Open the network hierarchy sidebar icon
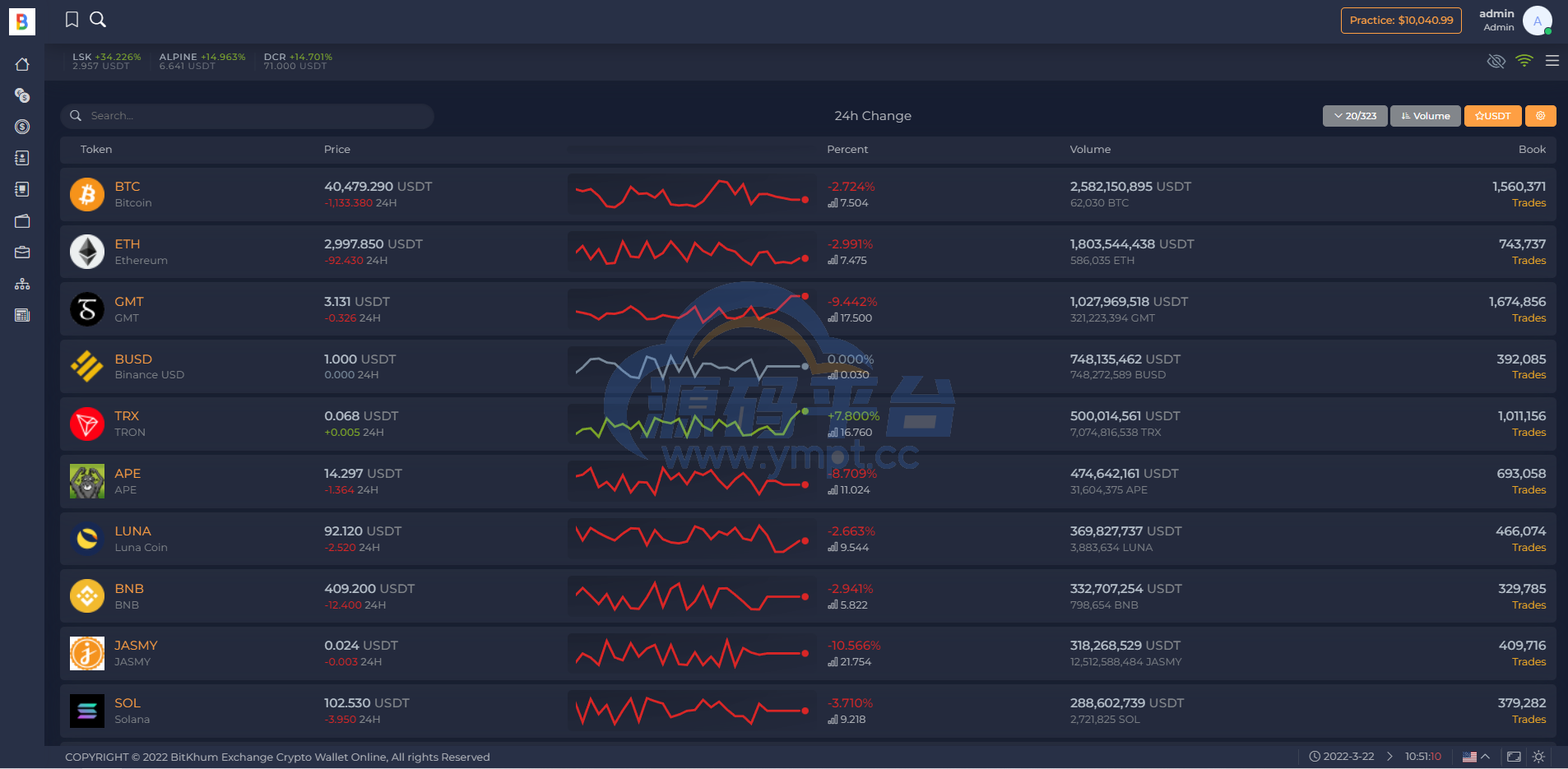Image resolution: width=1568 pixels, height=769 pixels. tap(22, 284)
